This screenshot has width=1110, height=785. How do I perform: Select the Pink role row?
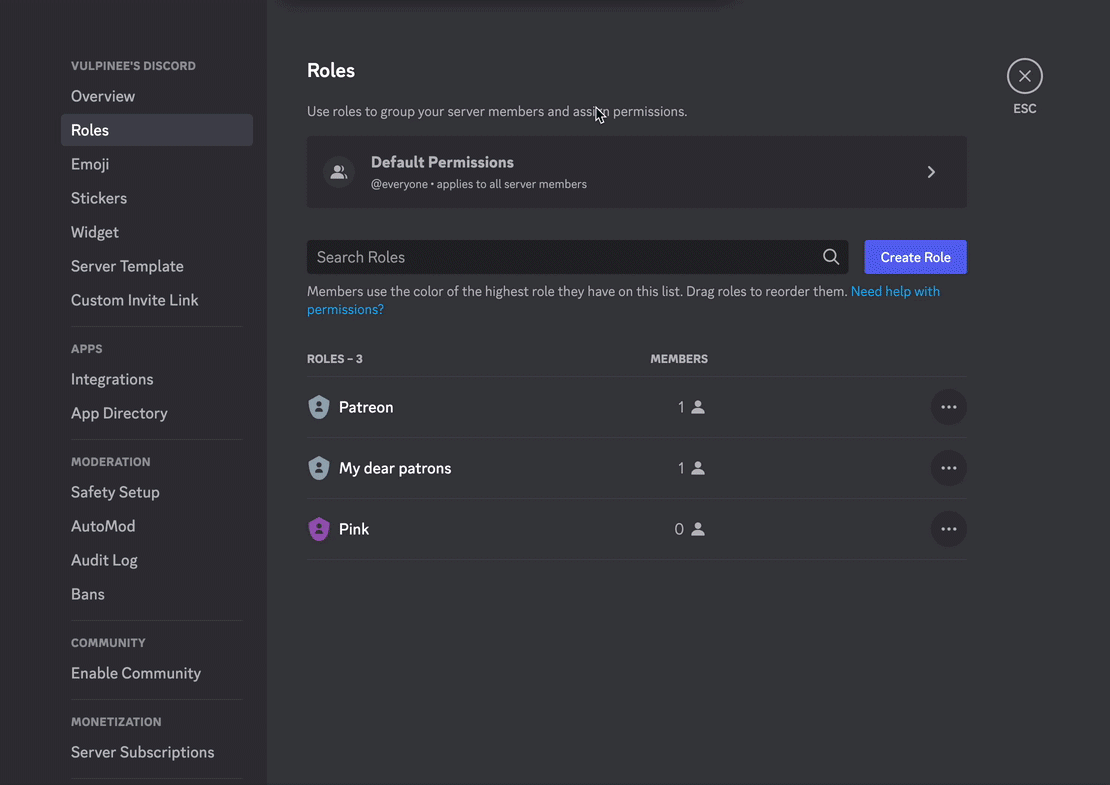[500, 529]
